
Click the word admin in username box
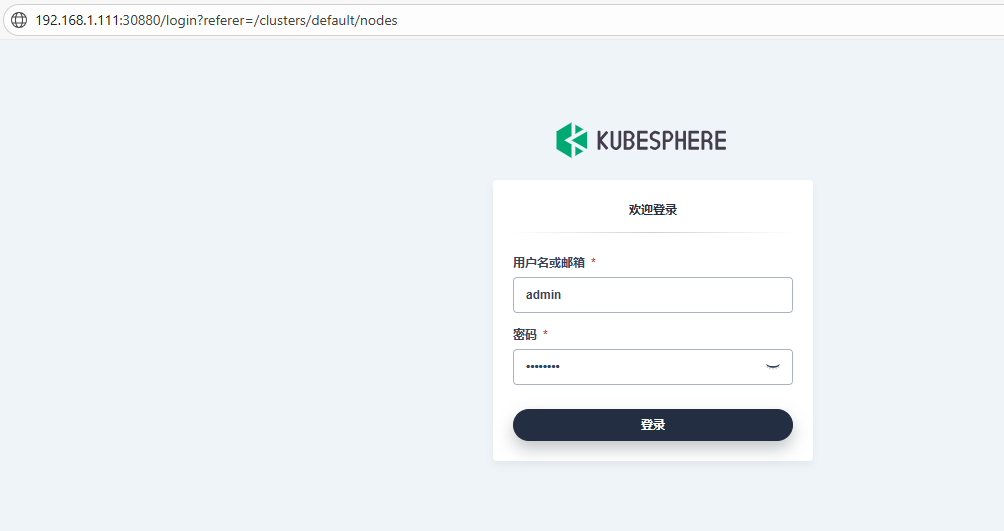543,295
